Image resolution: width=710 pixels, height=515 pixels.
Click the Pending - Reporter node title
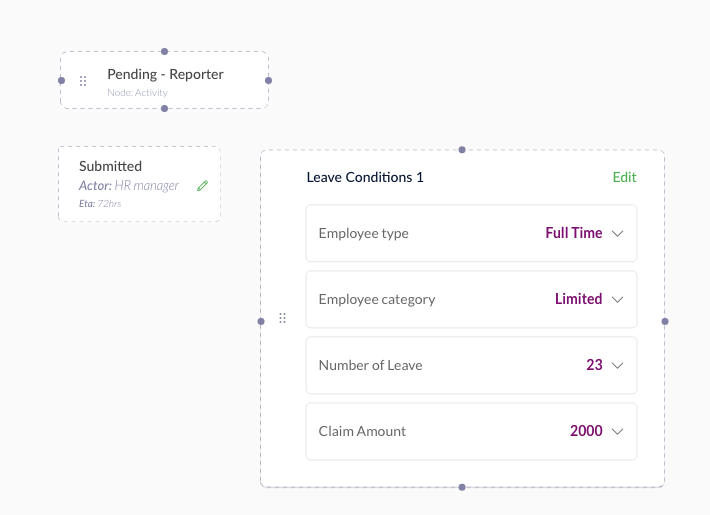(x=165, y=74)
